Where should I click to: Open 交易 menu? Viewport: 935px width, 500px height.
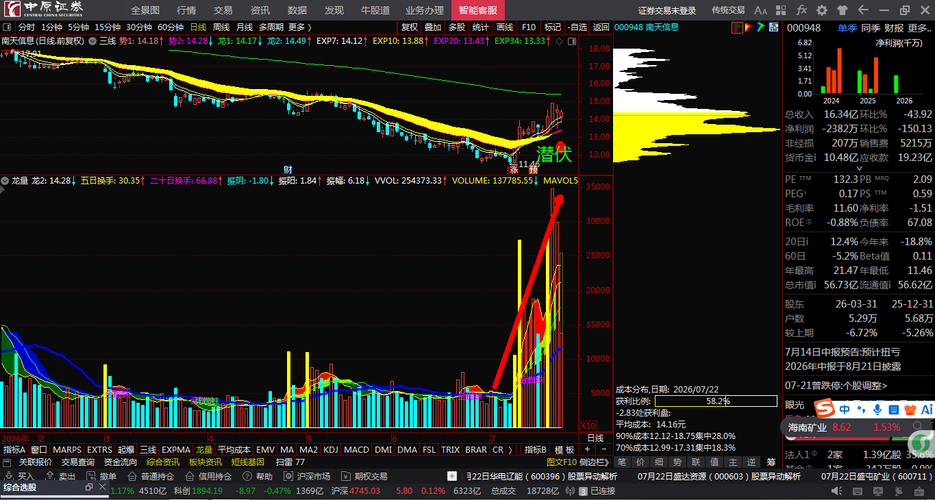pos(223,10)
